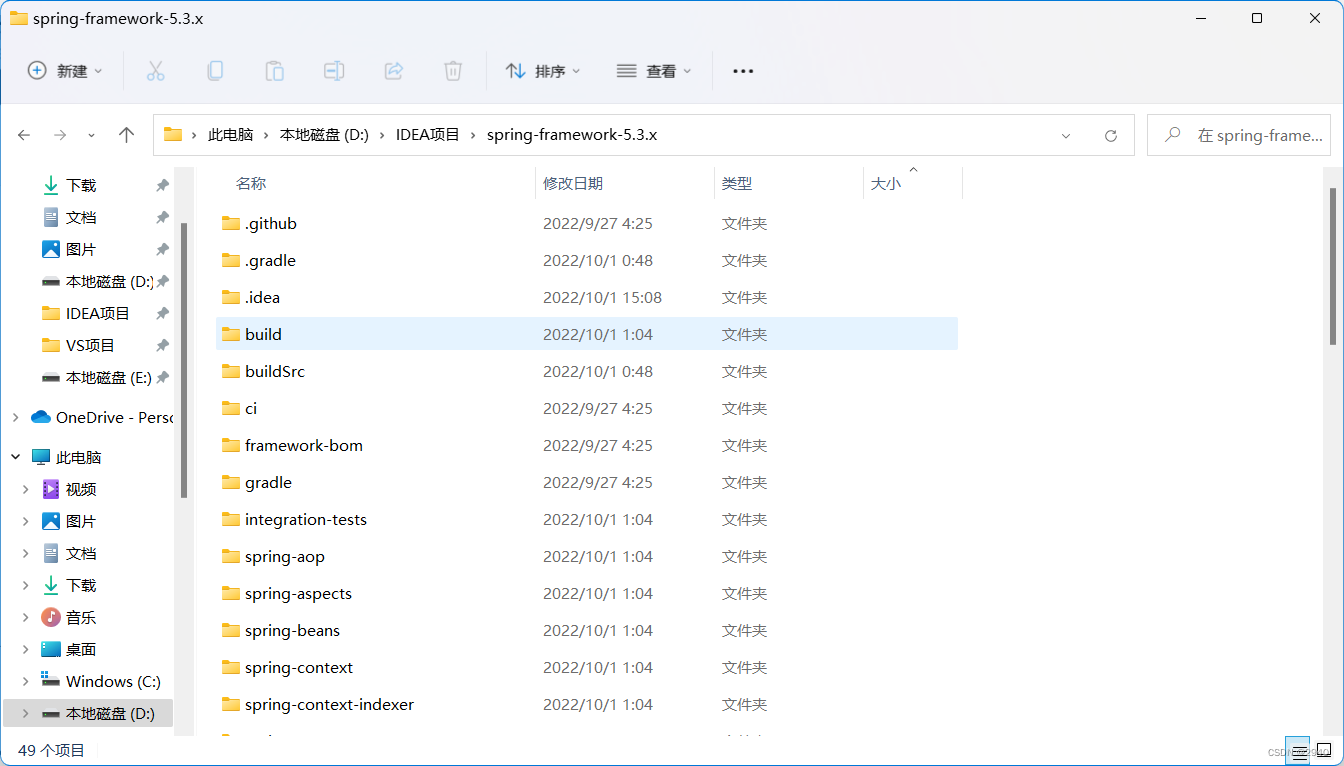Screen dimensions: 1344x766
Task: Select IDEA项目 in quick access
Action: click(98, 313)
